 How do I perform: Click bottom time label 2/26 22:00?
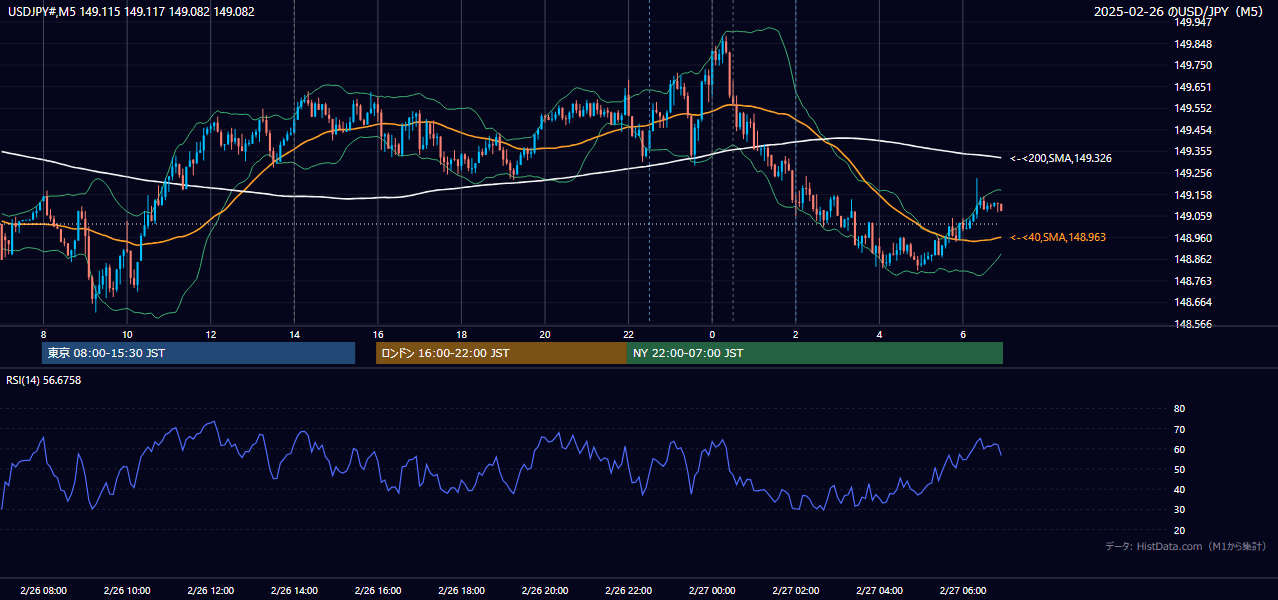click(628, 591)
